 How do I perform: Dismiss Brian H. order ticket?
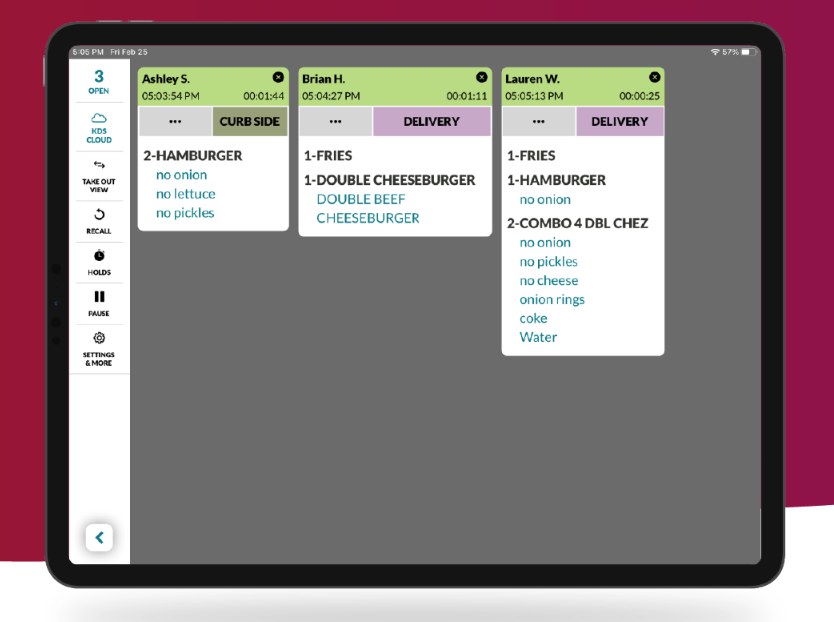coord(482,77)
